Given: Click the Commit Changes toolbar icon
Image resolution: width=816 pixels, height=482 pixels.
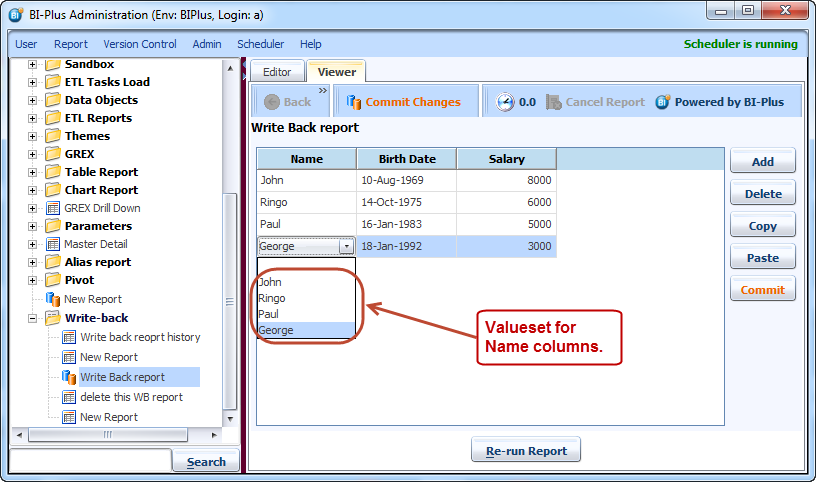Looking at the screenshot, I should click(353, 102).
